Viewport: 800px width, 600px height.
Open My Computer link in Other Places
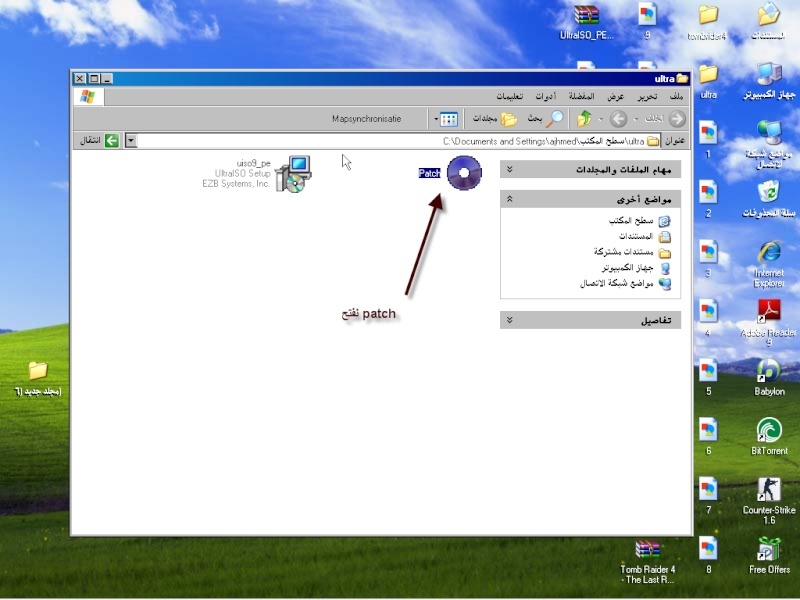(636, 268)
